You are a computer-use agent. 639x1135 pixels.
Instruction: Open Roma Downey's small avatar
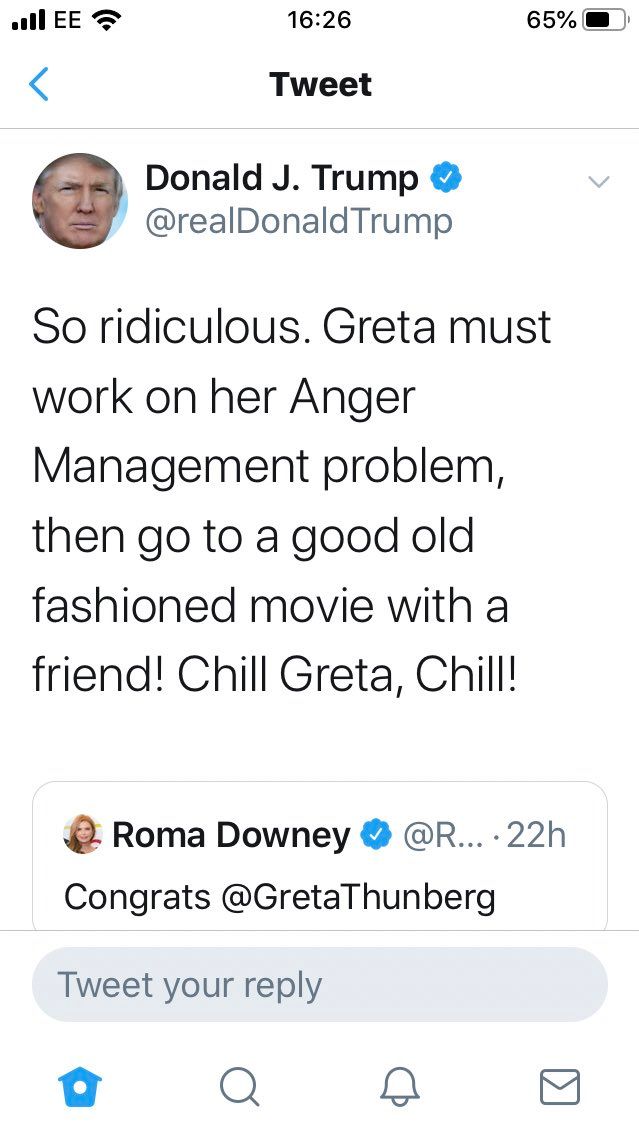pyautogui.click(x=82, y=834)
